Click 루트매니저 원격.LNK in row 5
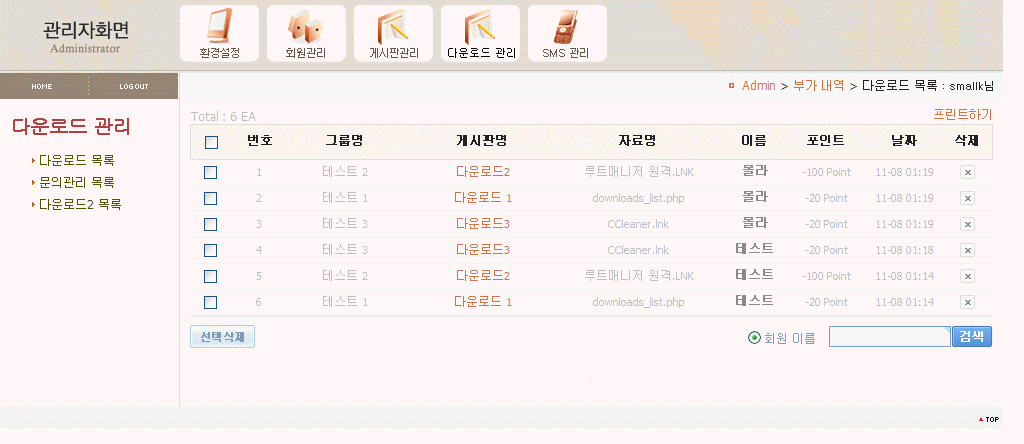This screenshot has height=444, width=1024. (639, 276)
